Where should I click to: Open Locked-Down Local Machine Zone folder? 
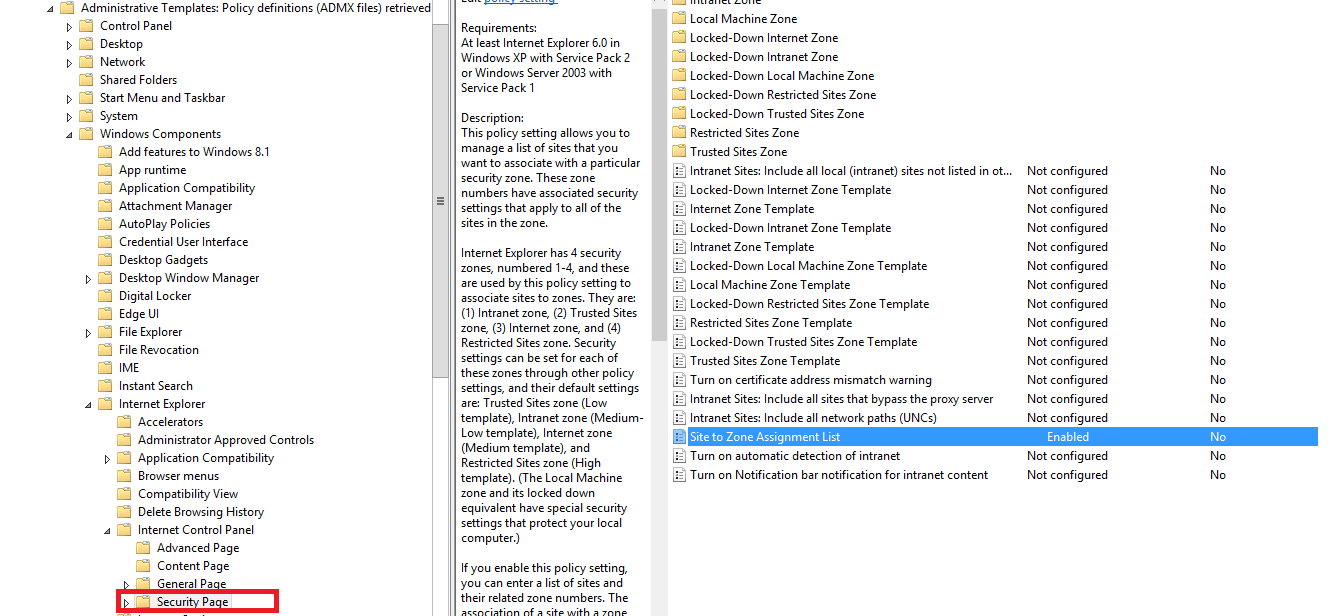pyautogui.click(x=781, y=76)
